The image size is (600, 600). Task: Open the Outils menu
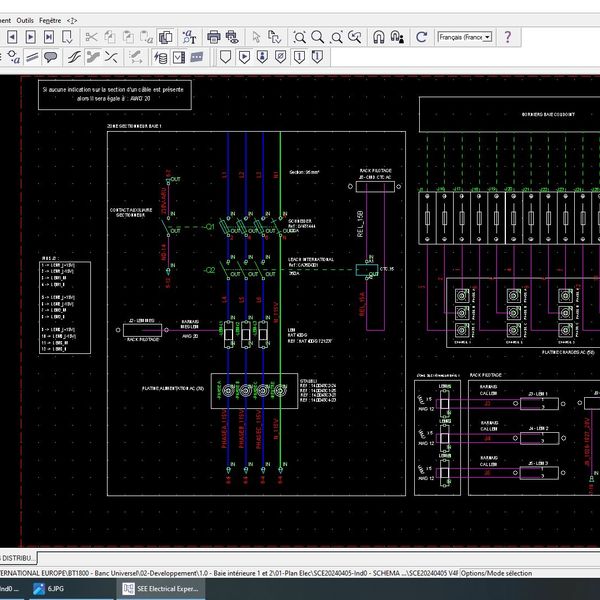[x=25, y=19]
